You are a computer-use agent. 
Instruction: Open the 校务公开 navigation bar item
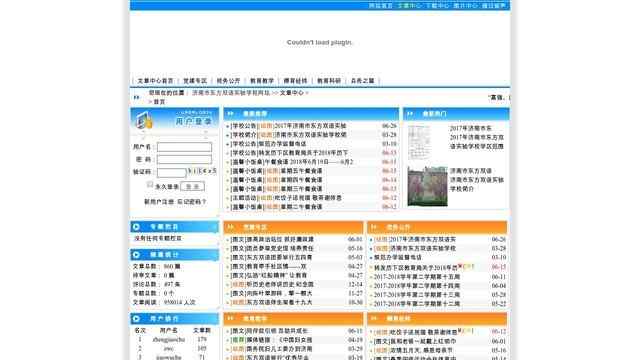click(228, 81)
